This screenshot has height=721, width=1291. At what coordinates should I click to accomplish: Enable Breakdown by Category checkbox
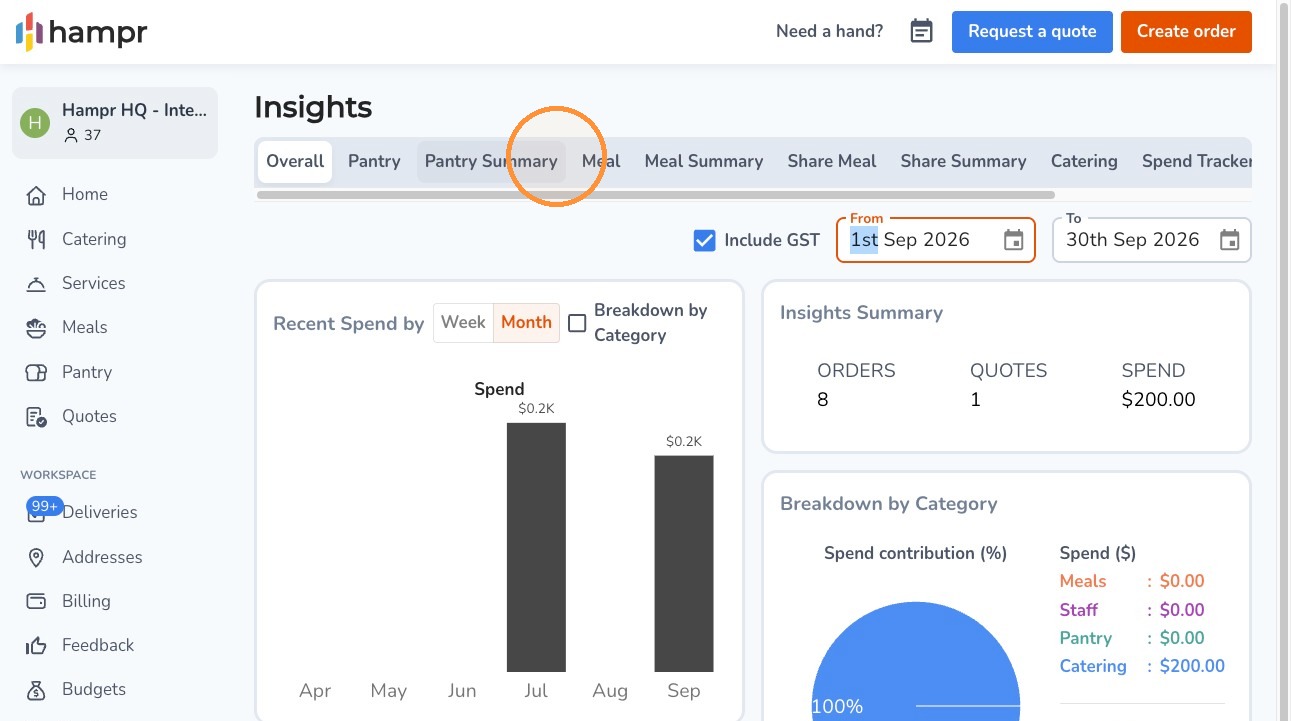point(577,323)
